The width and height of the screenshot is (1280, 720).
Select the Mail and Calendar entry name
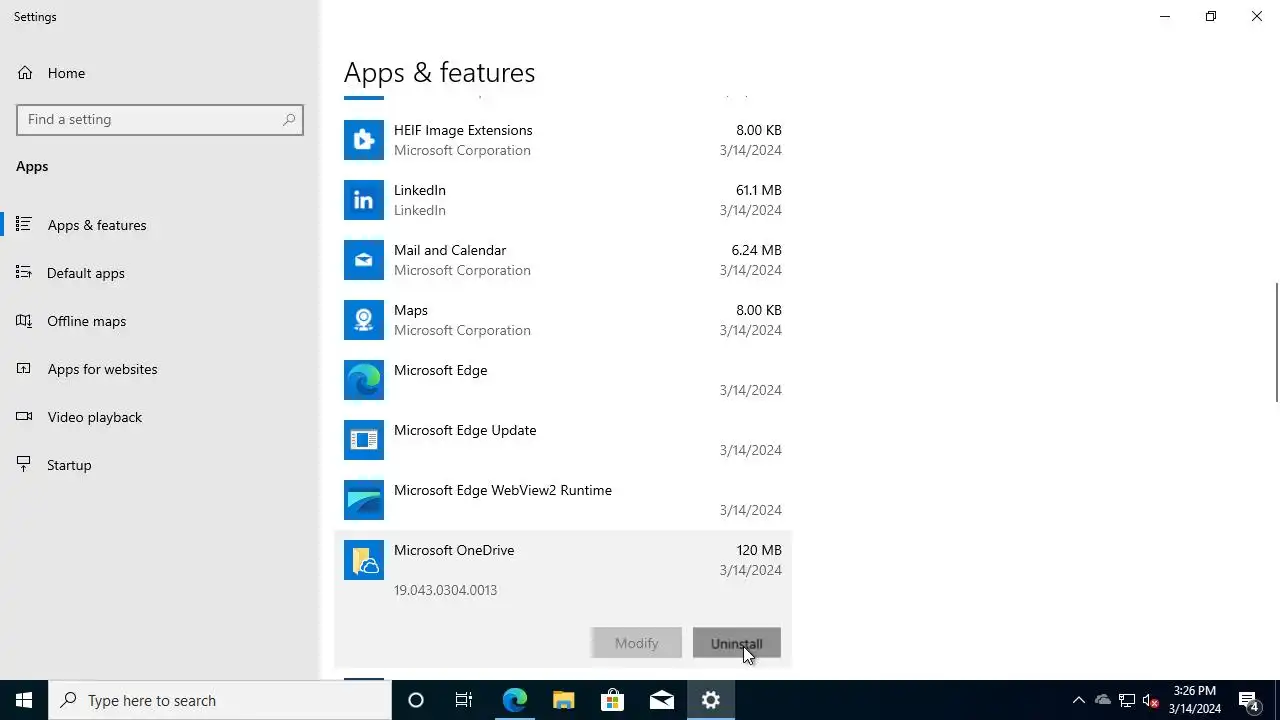pos(450,250)
